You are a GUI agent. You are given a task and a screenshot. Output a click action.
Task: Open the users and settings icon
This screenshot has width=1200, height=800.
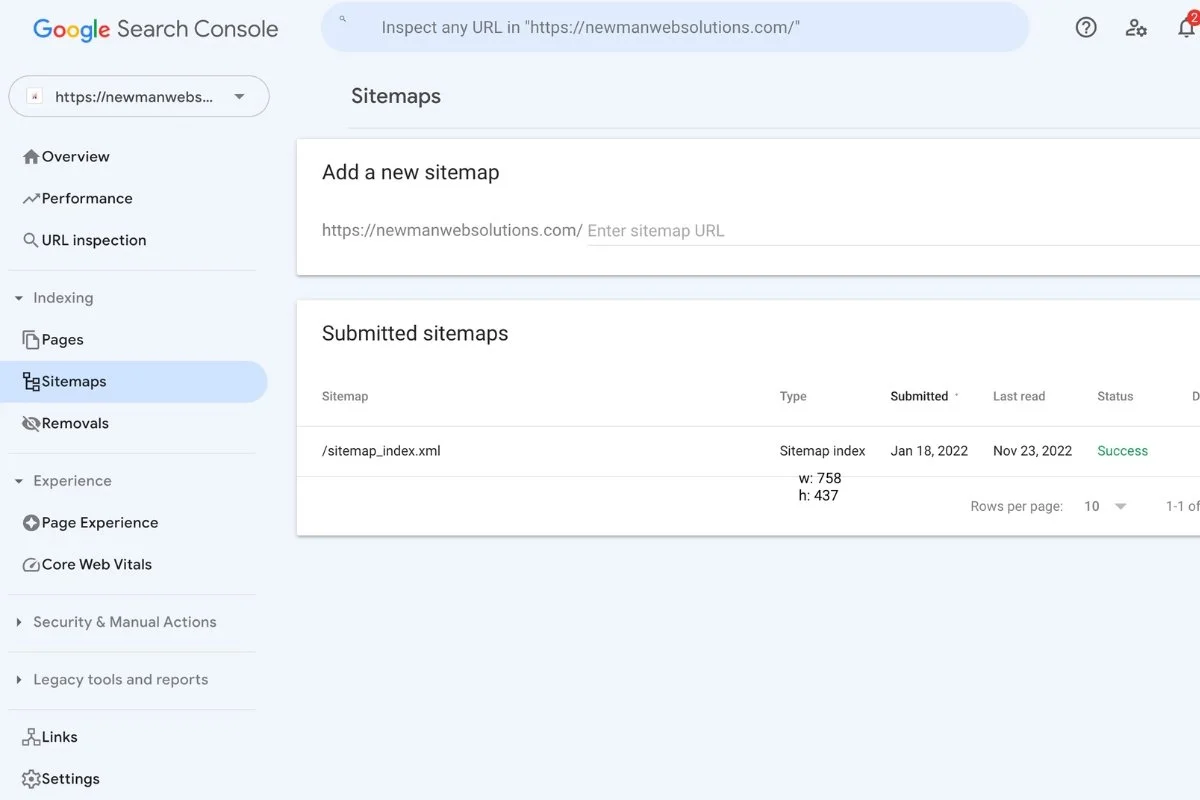1136,28
